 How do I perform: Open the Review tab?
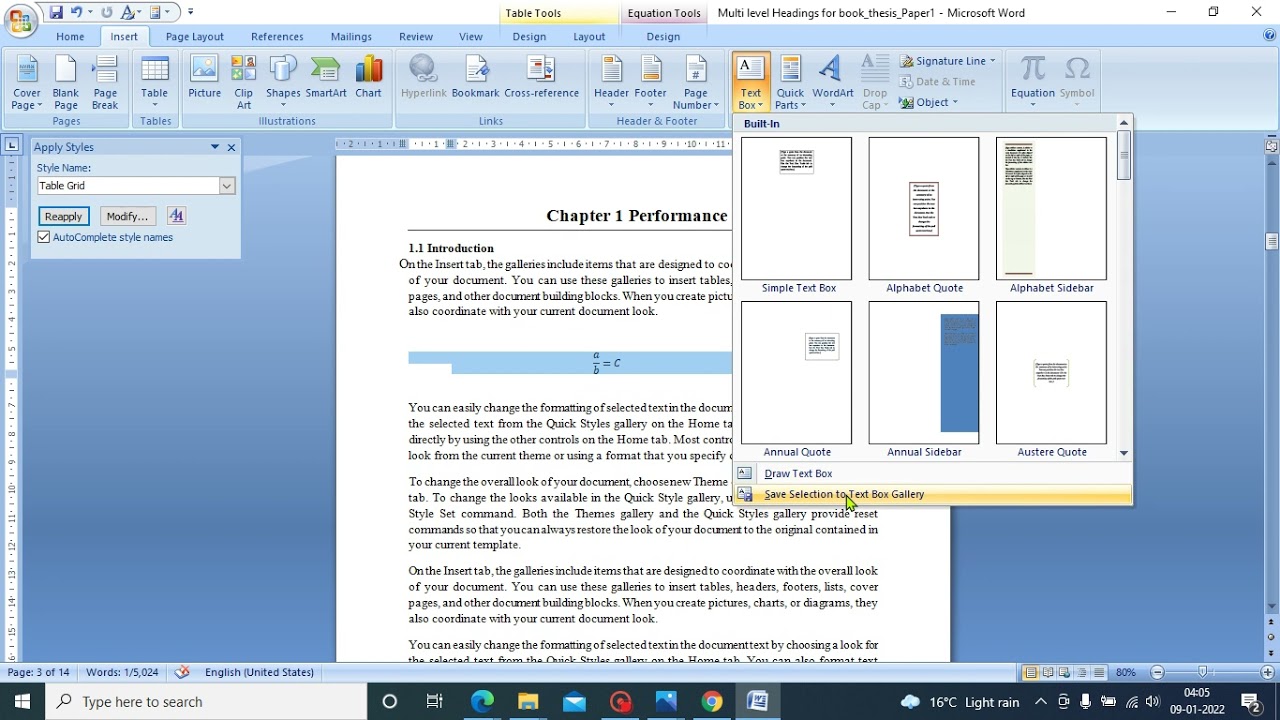pyautogui.click(x=416, y=37)
